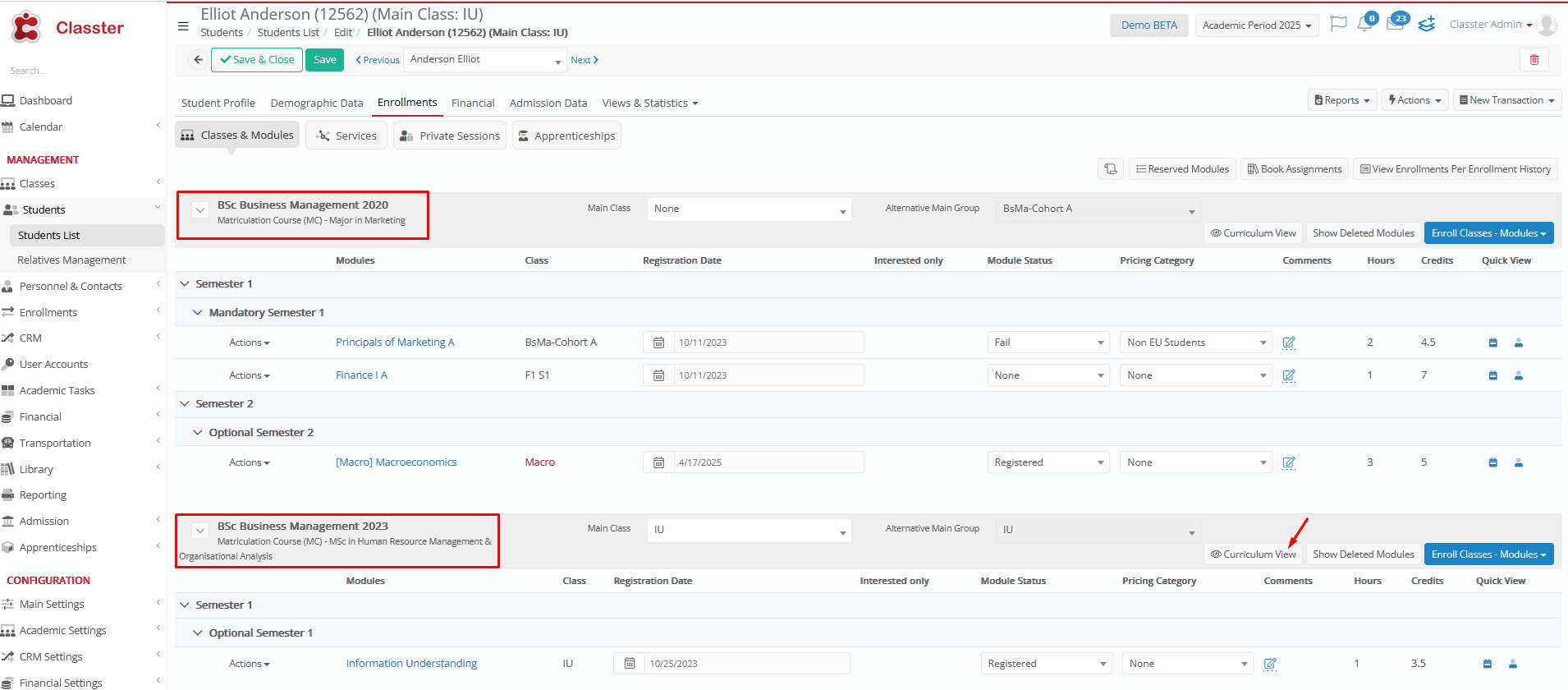
Task: Open the Principals of Marketing A link
Action: pos(395,343)
